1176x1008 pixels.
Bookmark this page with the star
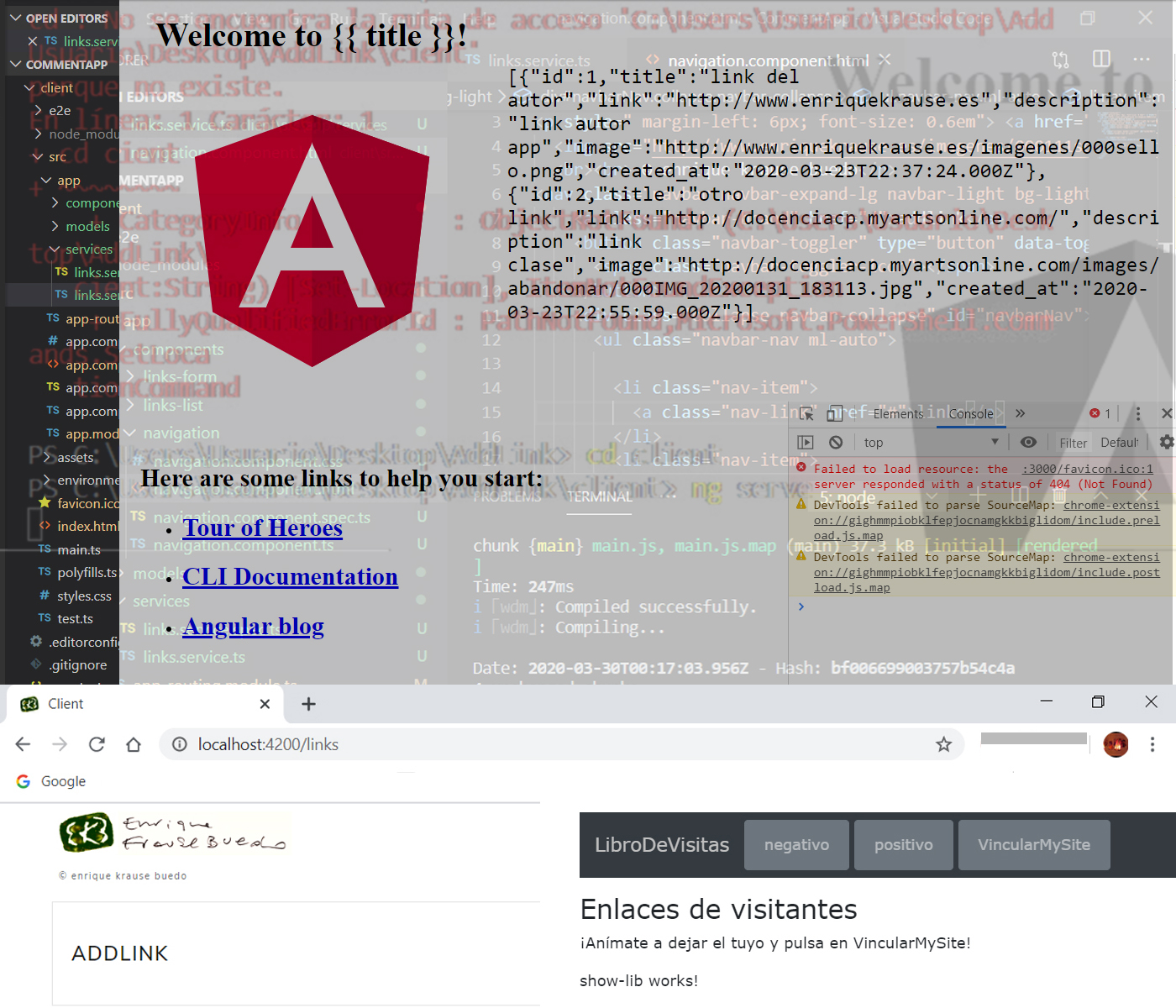pyautogui.click(x=944, y=744)
